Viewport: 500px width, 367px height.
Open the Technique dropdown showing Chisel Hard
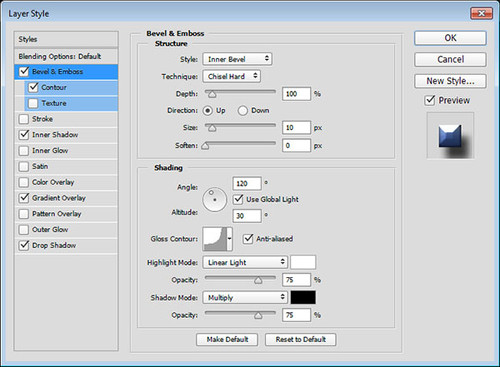pos(232,76)
